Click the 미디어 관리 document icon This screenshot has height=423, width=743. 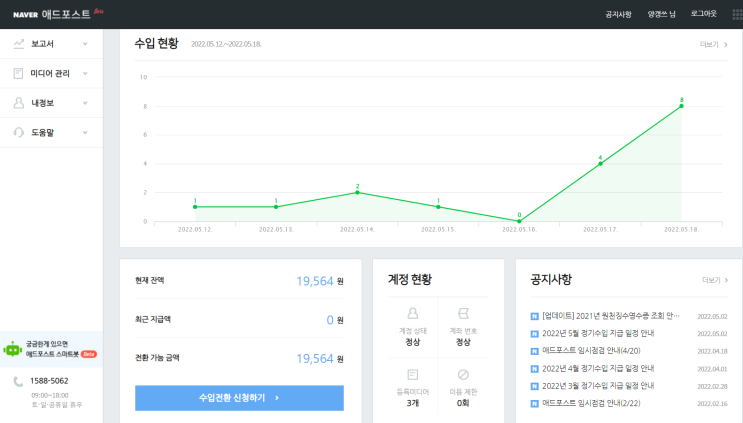(18, 73)
